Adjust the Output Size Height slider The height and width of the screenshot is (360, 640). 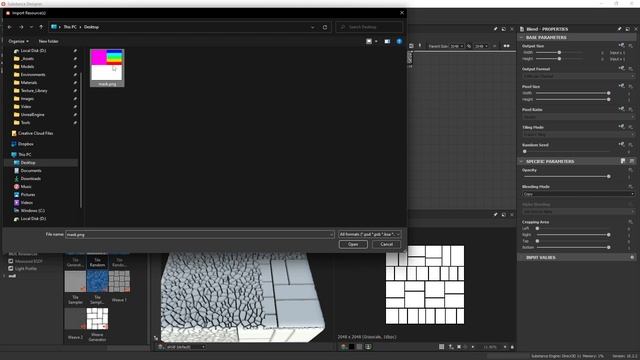[x=559, y=59]
